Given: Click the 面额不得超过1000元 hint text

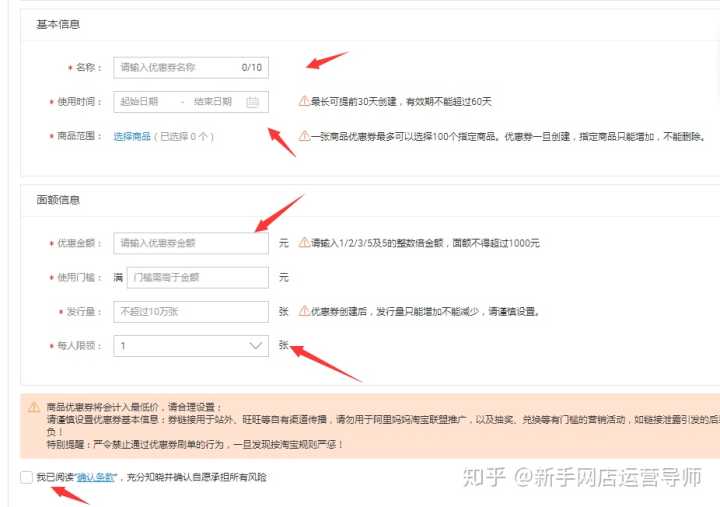Looking at the screenshot, I should click(x=496, y=243).
